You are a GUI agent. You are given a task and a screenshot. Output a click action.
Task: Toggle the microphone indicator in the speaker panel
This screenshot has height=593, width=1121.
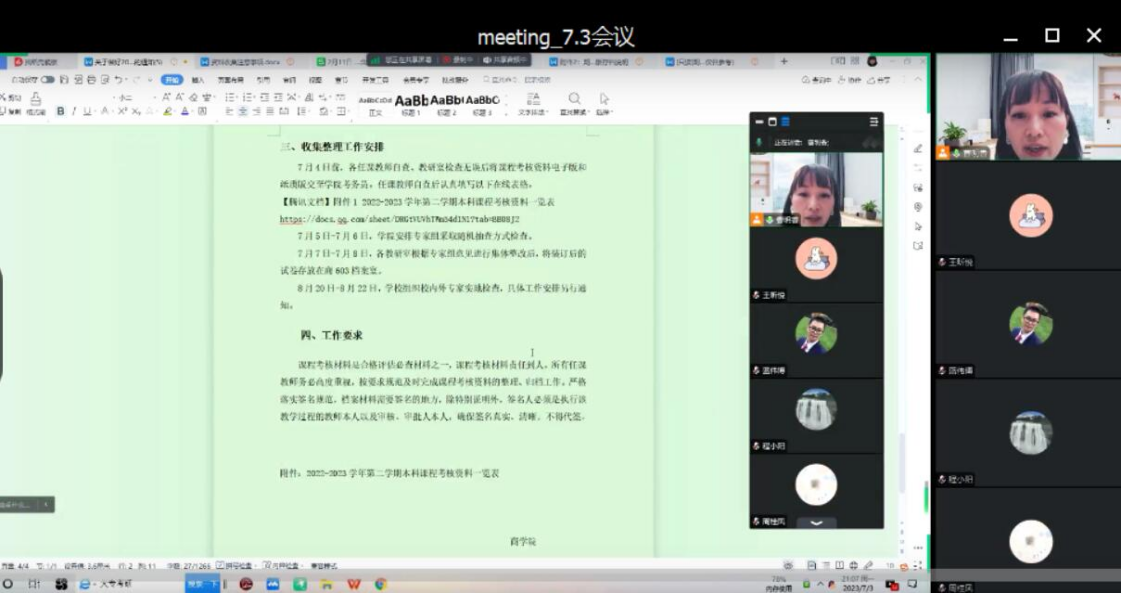click(759, 143)
